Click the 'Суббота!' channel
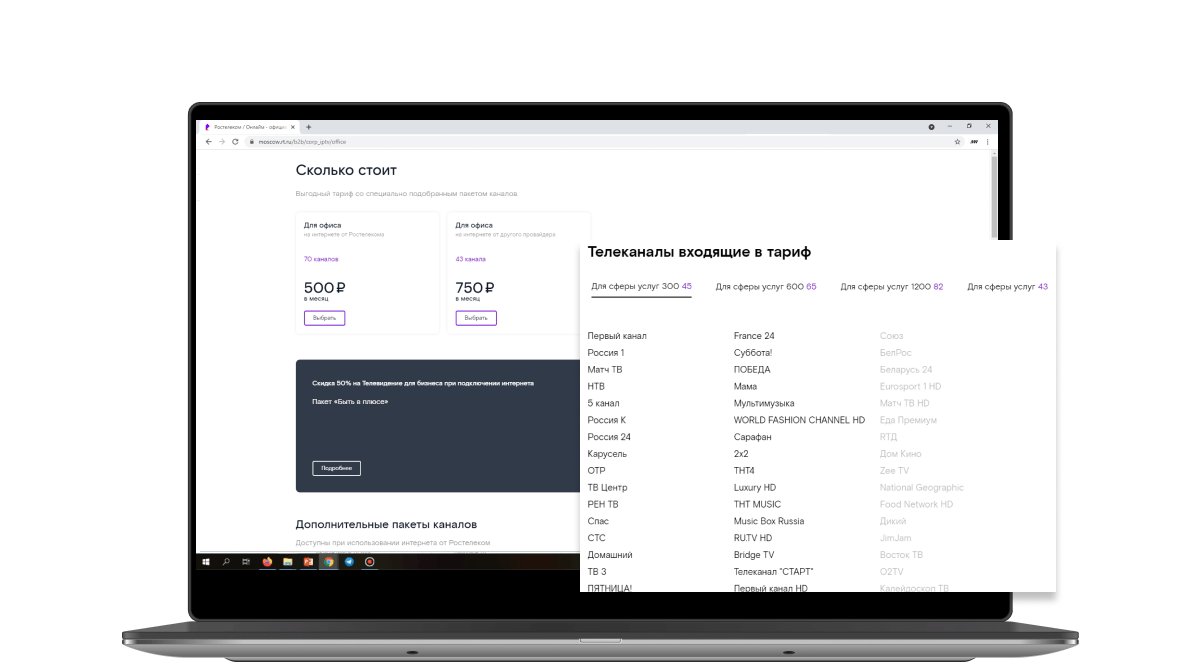 753,353
